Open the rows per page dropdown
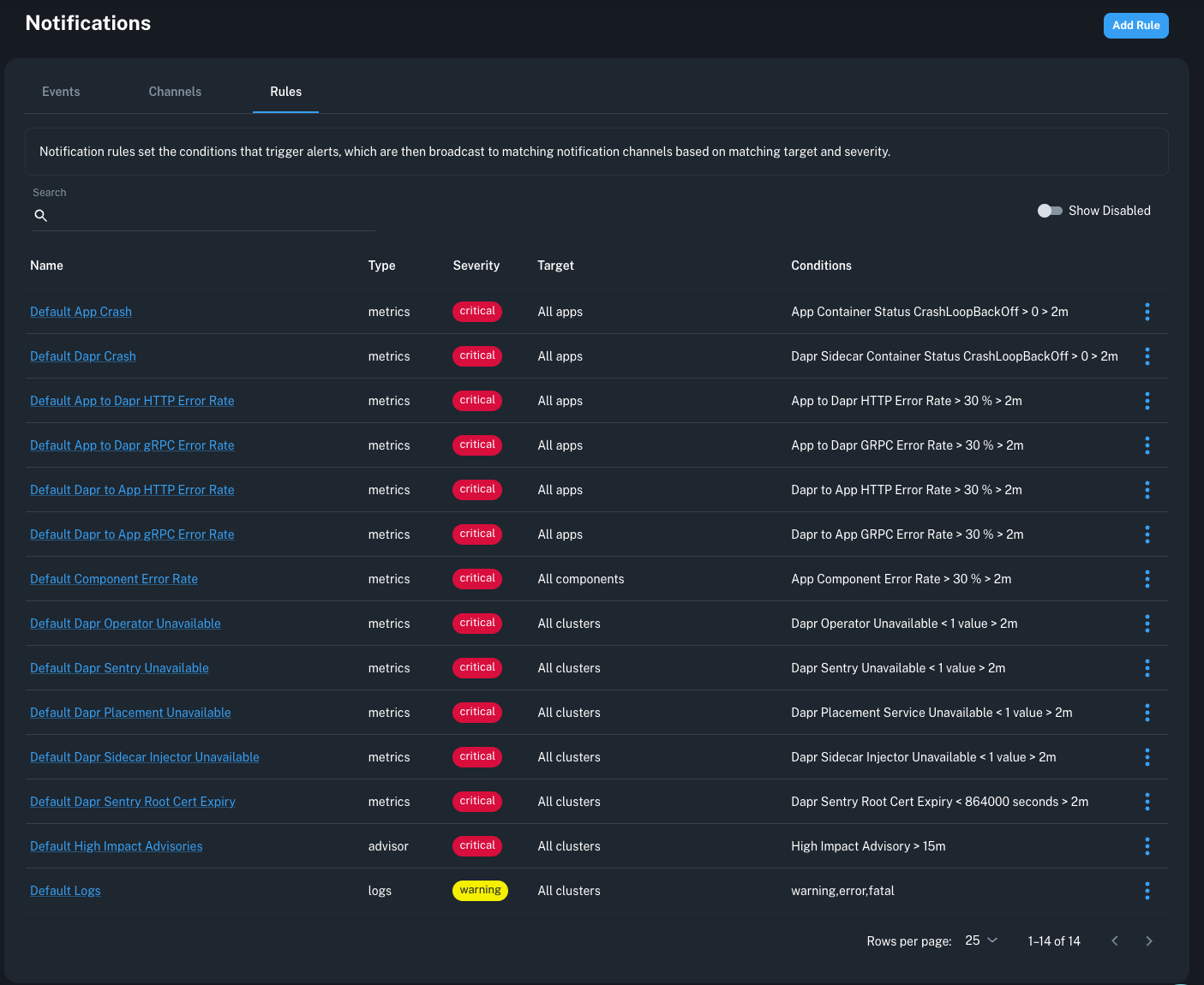 [981, 940]
